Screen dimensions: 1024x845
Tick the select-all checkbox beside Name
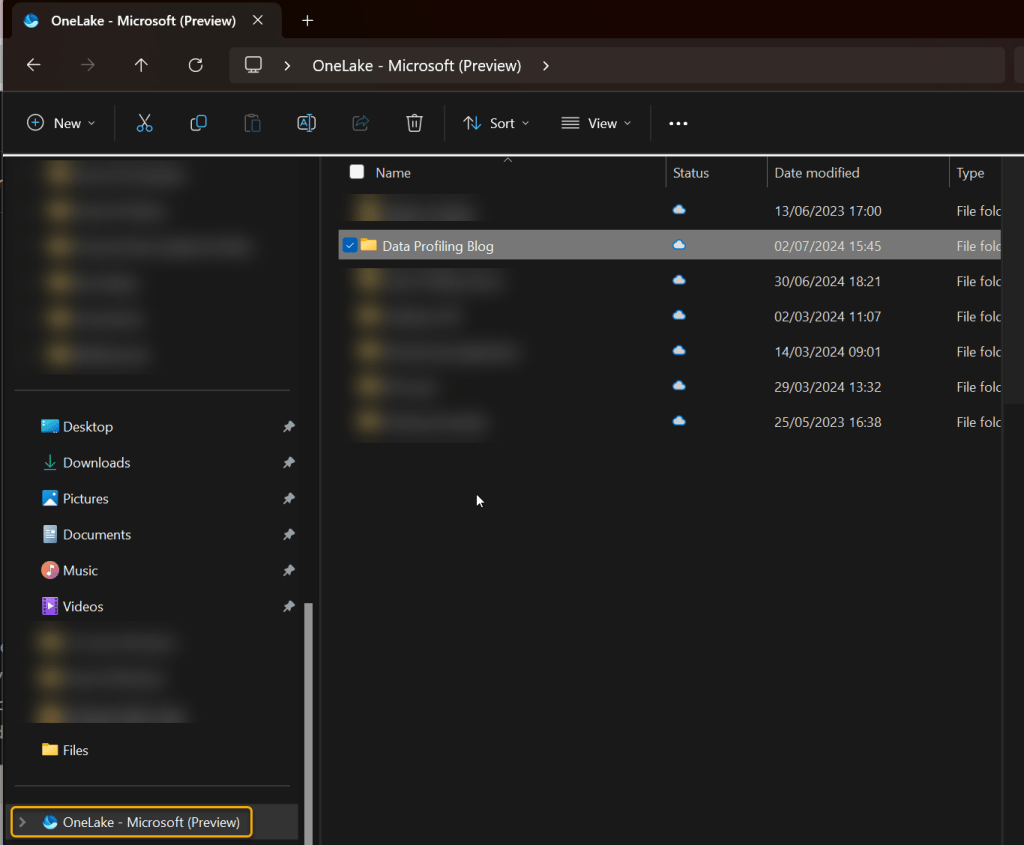coord(357,172)
